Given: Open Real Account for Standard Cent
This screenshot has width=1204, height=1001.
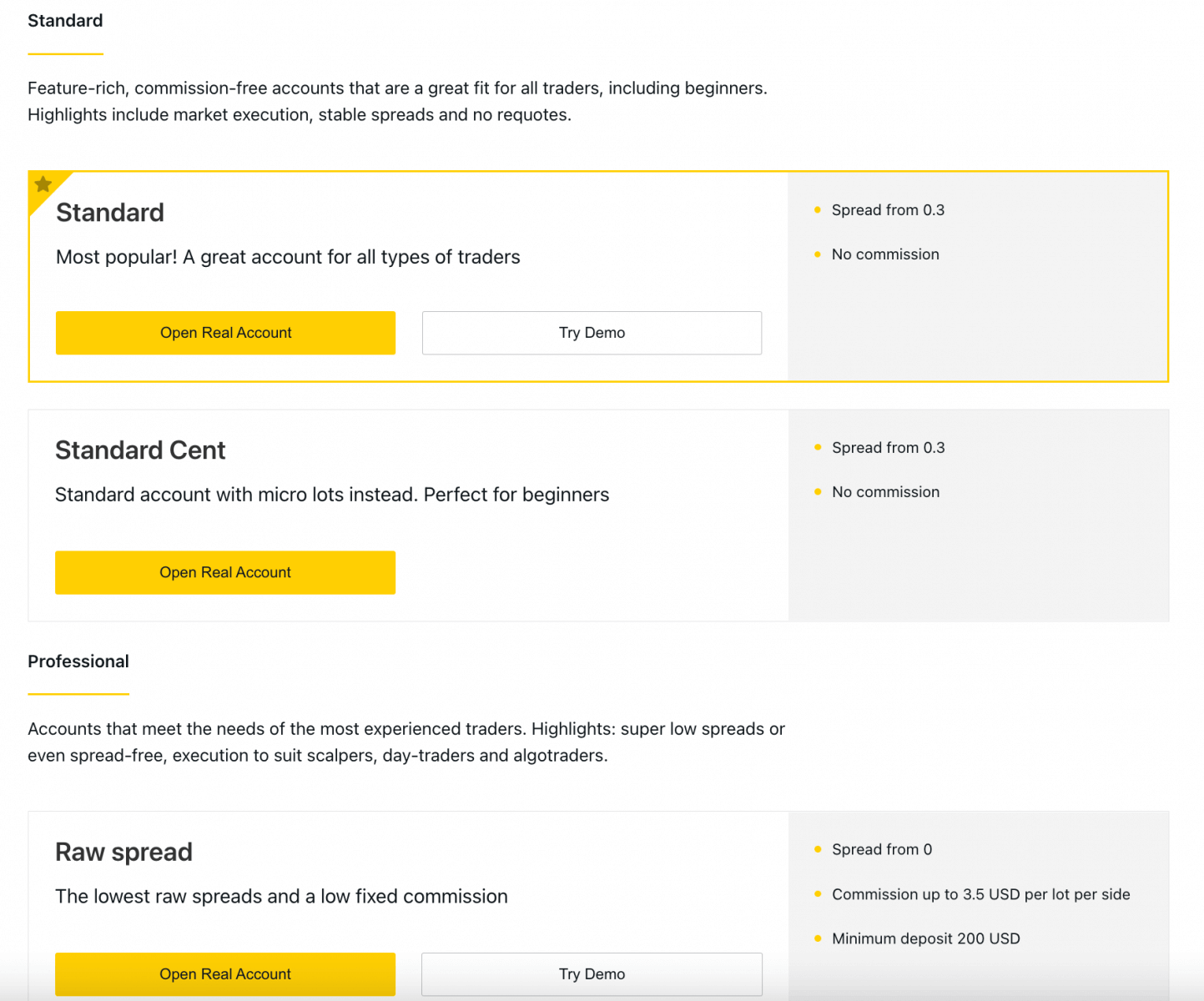Looking at the screenshot, I should click(x=225, y=572).
